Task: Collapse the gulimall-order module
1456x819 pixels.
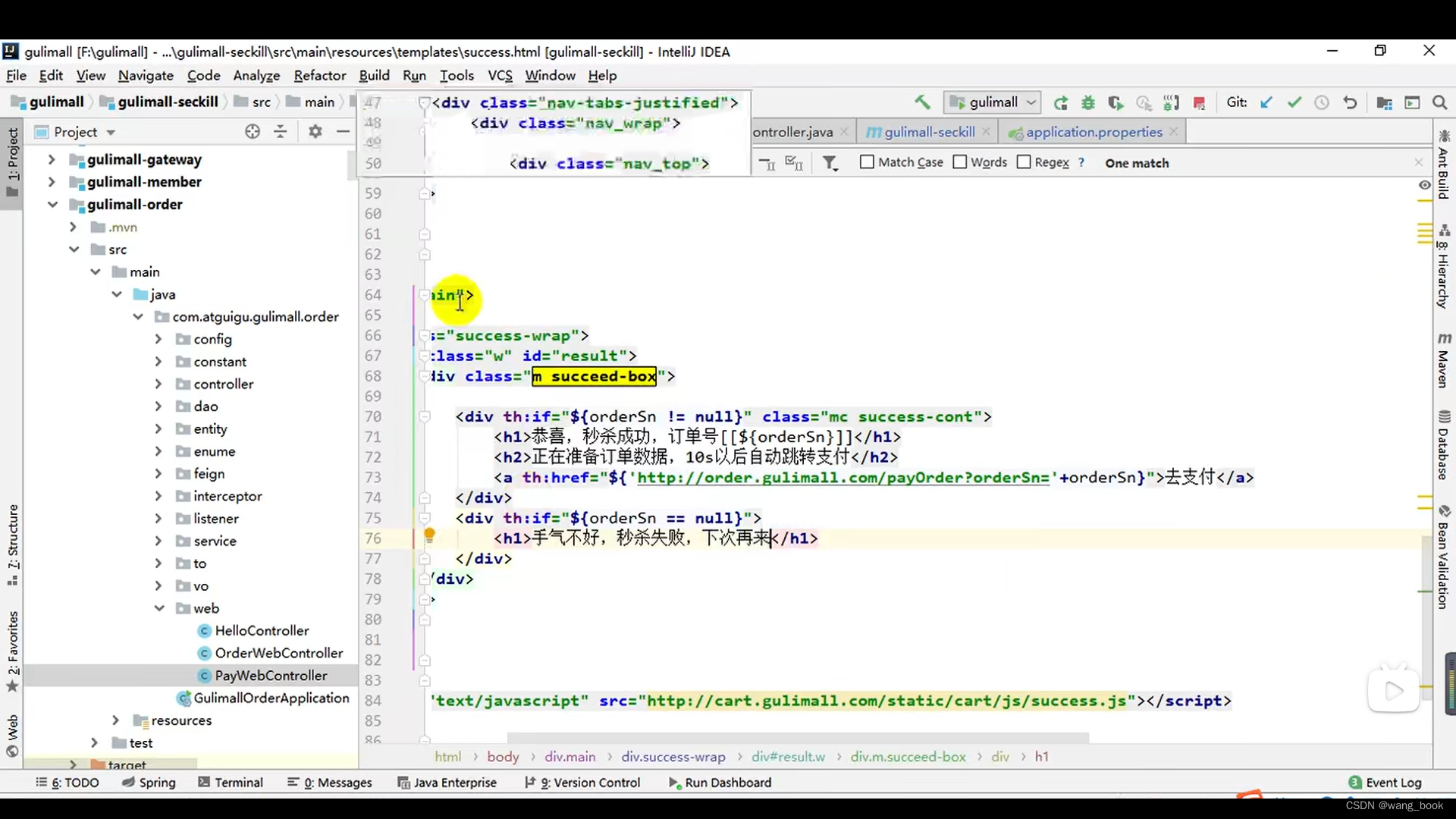Action: pos(52,205)
